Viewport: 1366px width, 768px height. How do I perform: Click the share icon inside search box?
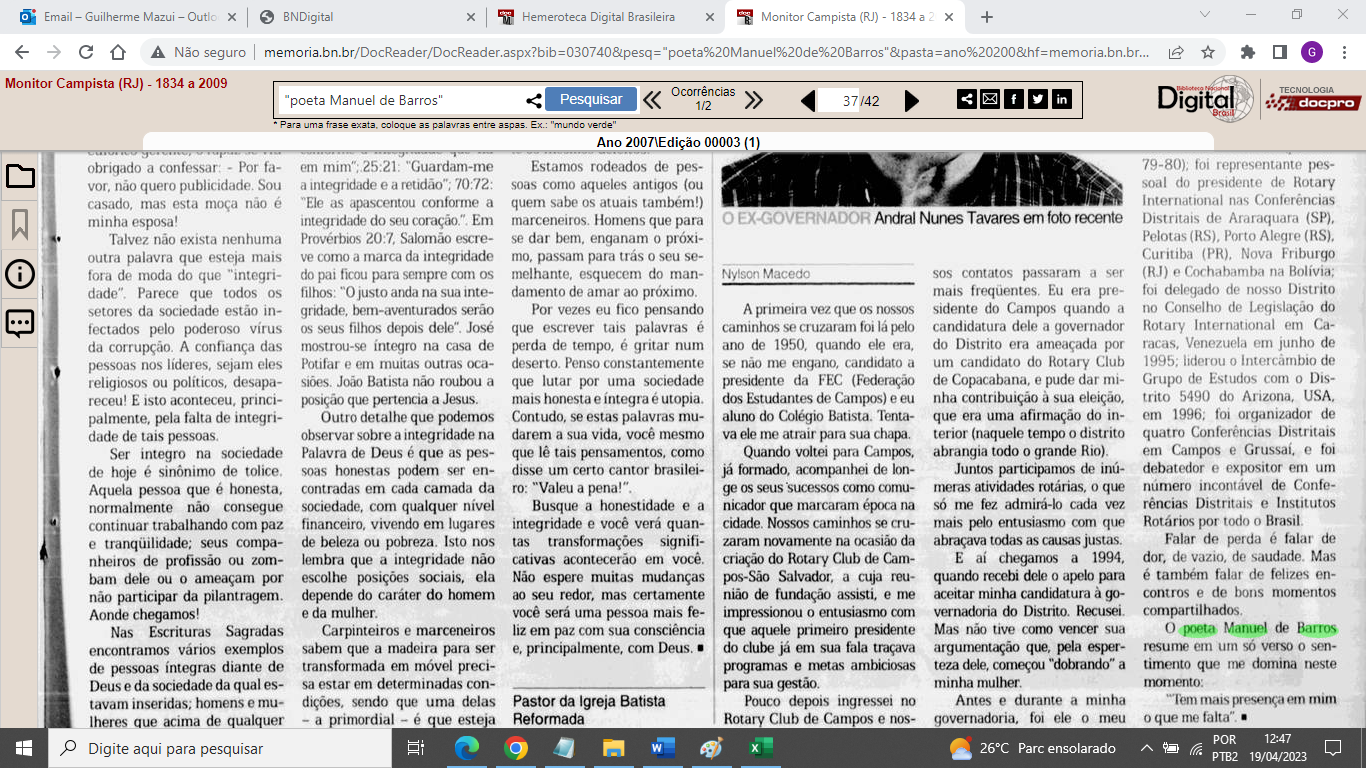point(533,100)
